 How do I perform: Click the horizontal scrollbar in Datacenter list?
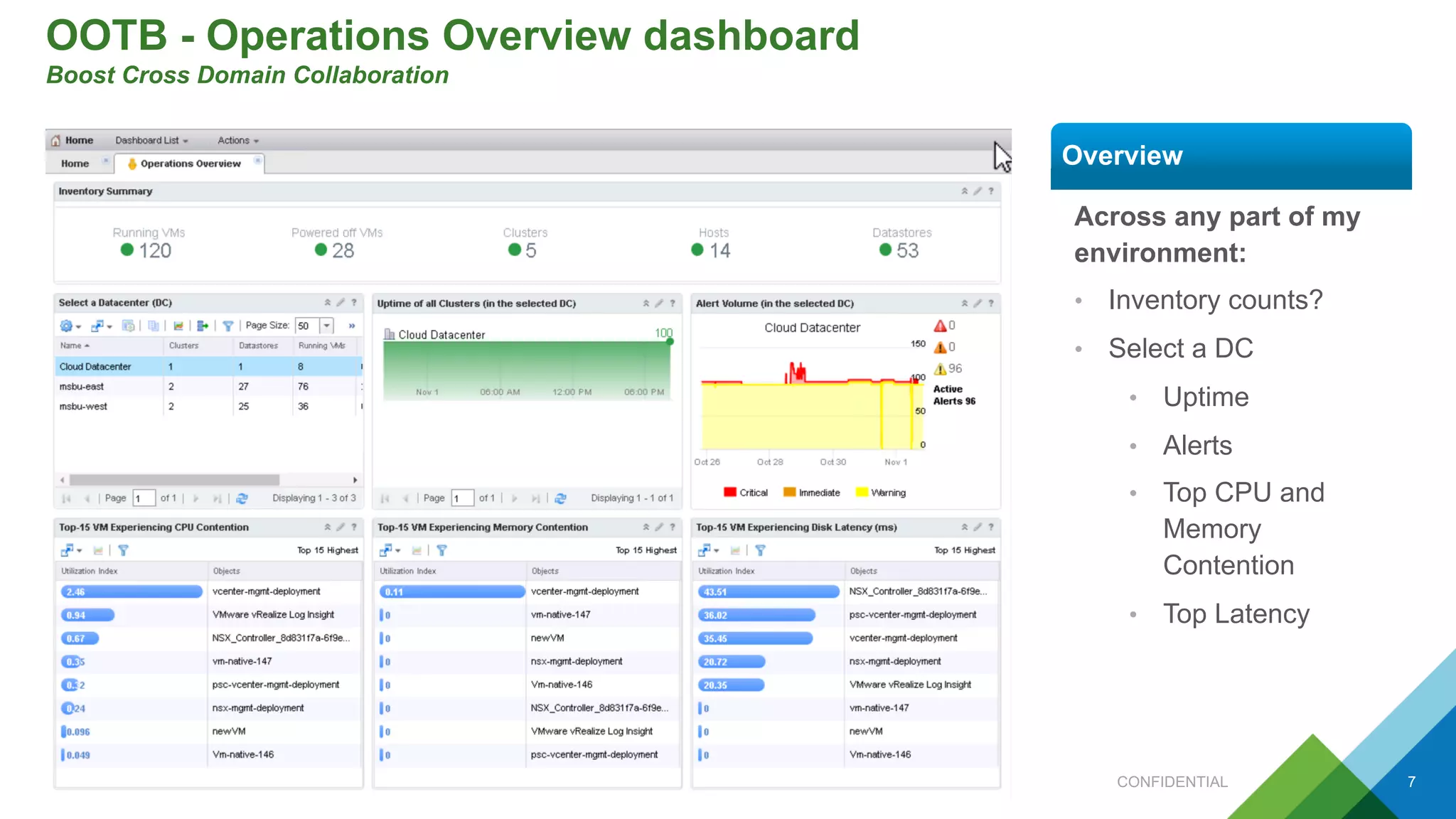(174, 480)
